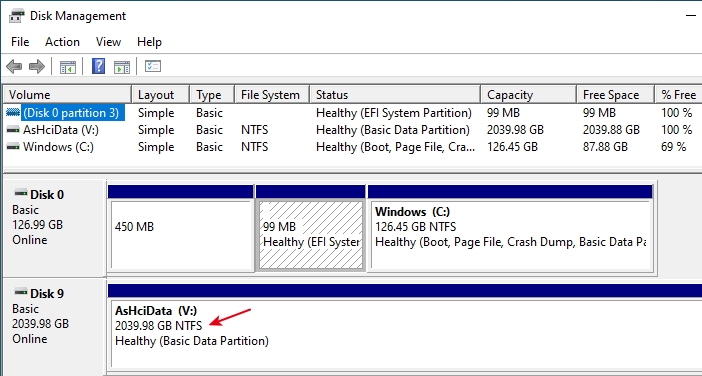The height and width of the screenshot is (376, 702).
Task: Sort by the Free Space column header
Action: pyautogui.click(x=615, y=95)
